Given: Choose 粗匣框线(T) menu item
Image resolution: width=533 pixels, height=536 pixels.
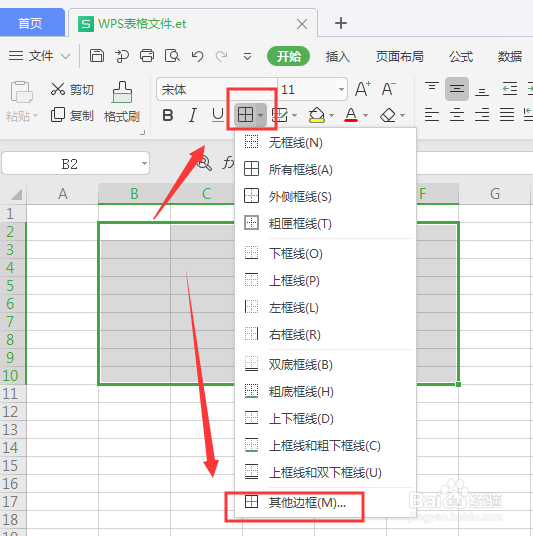Looking at the screenshot, I should click(x=325, y=224).
